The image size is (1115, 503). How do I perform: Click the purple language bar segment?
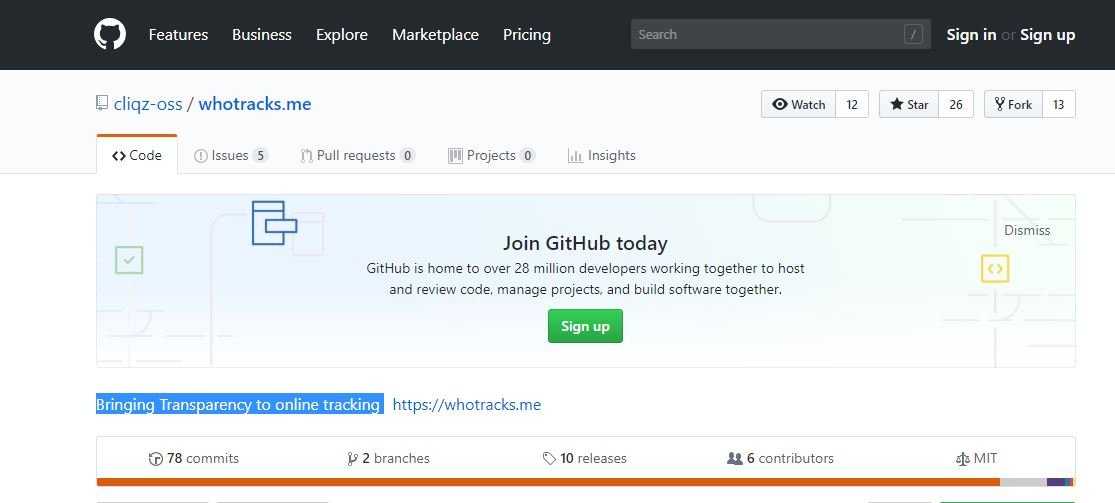1056,482
